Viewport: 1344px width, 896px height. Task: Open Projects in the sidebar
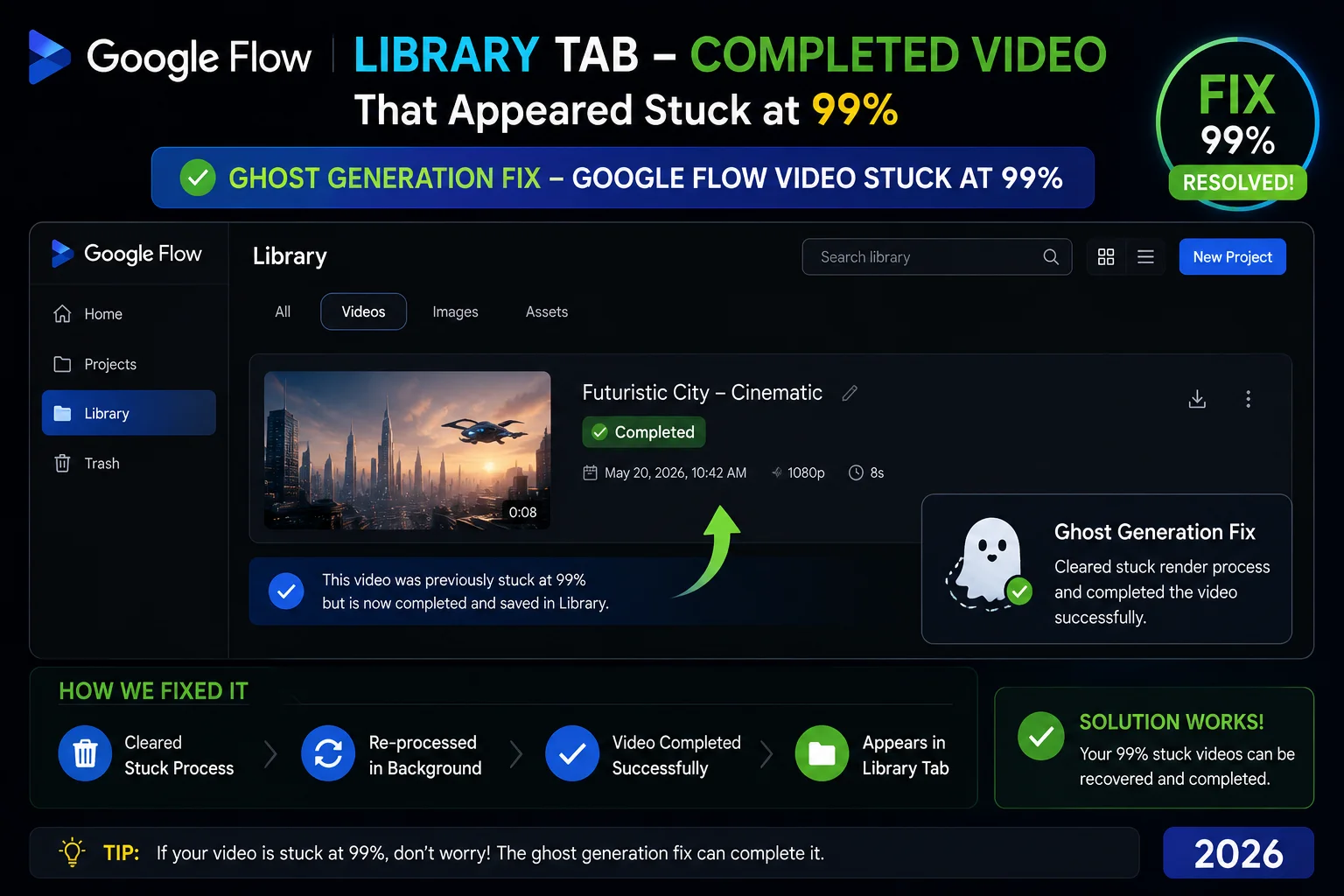point(129,364)
